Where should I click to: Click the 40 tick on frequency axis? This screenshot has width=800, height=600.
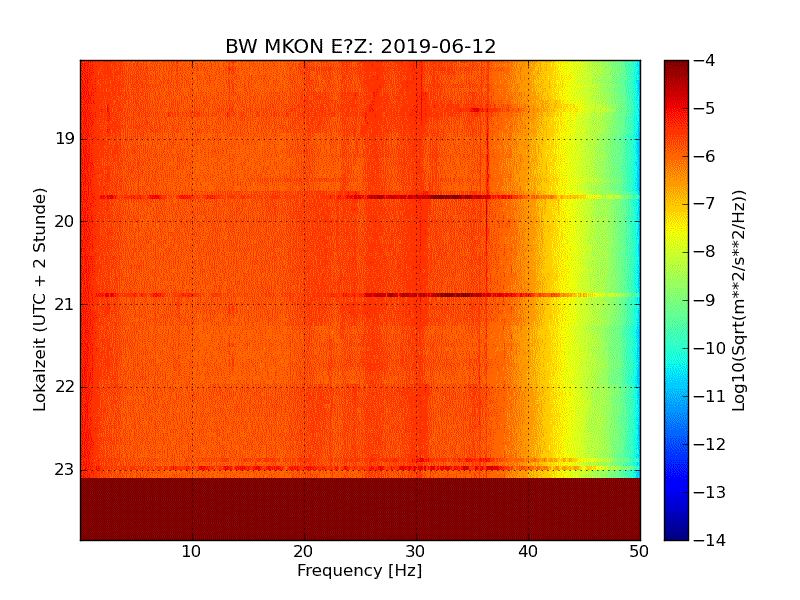[x=528, y=552]
